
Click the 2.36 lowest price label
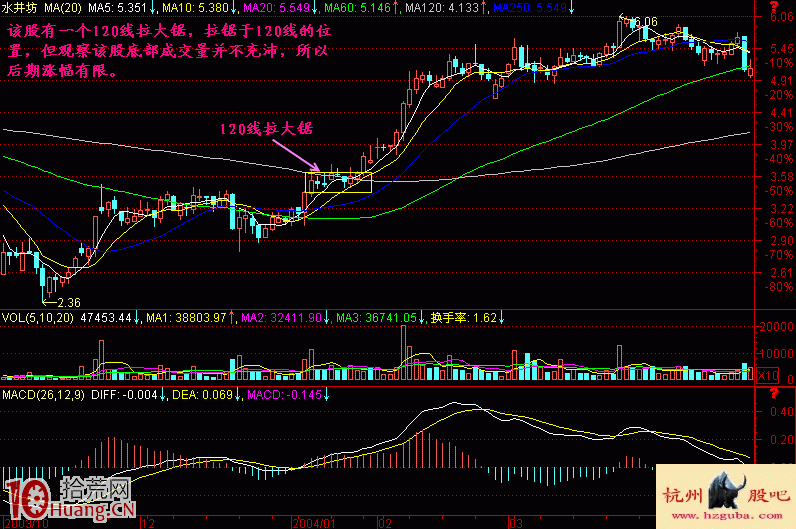click(x=69, y=303)
